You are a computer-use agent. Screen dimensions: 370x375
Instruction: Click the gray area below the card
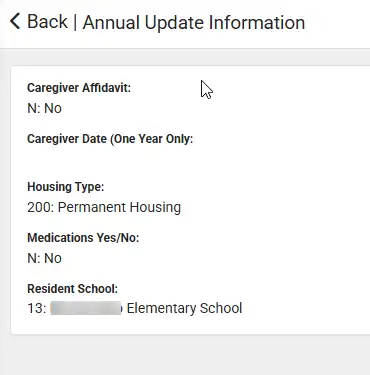[185, 355]
